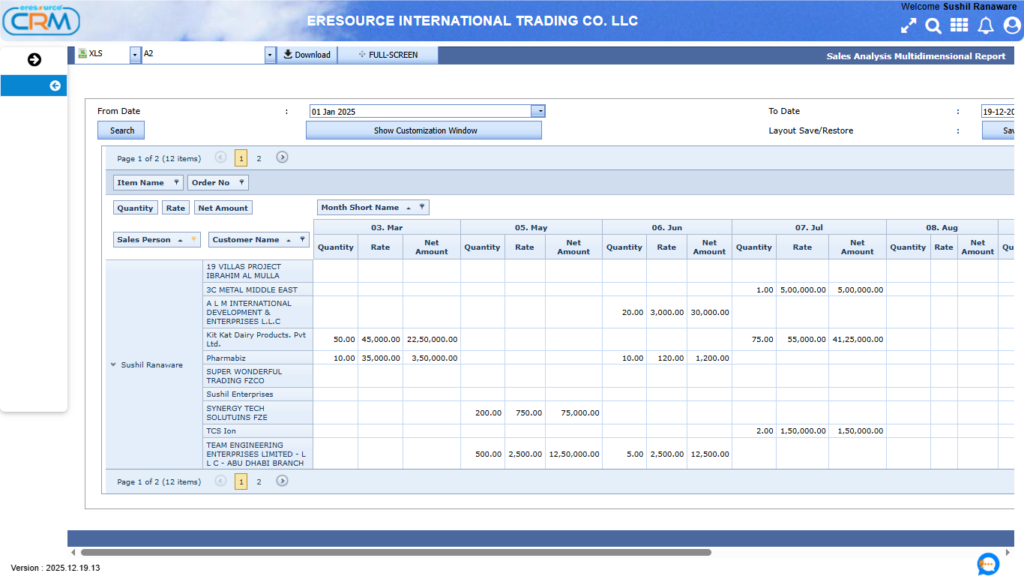Open the filter on Customer Name column
This screenshot has width=1024, height=576.
point(303,239)
